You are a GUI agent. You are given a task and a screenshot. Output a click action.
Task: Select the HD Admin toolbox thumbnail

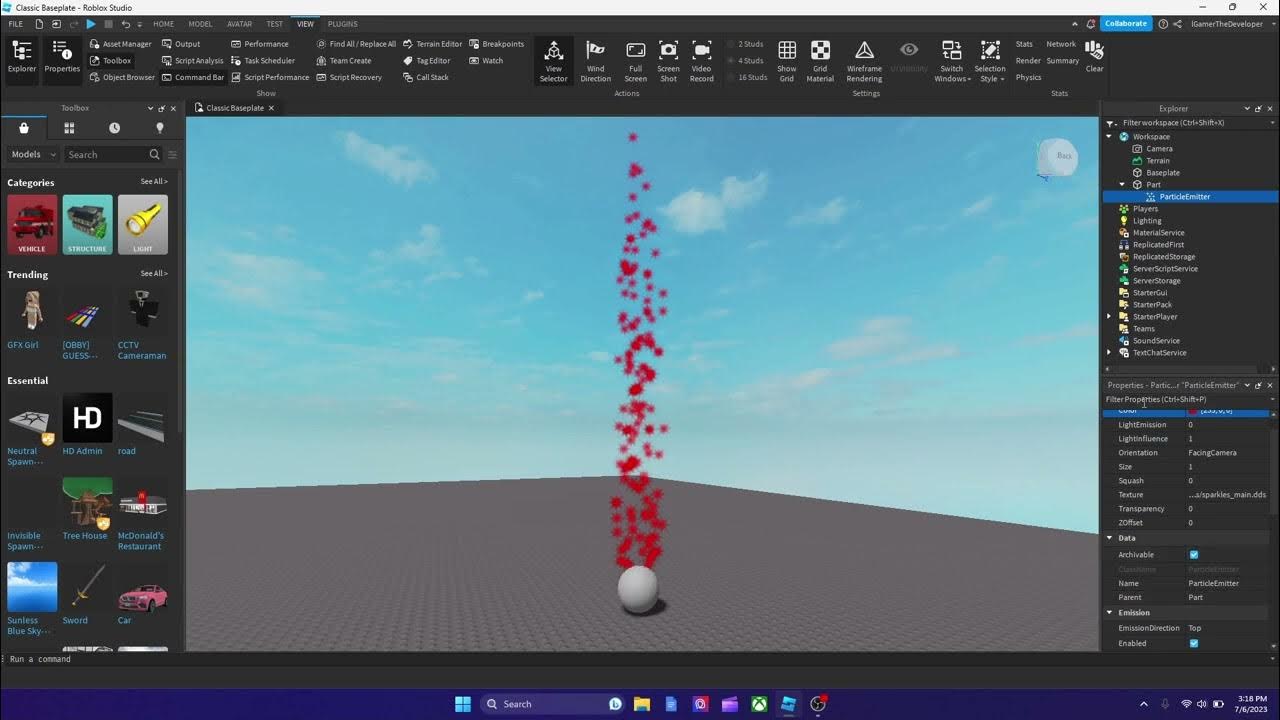point(87,418)
